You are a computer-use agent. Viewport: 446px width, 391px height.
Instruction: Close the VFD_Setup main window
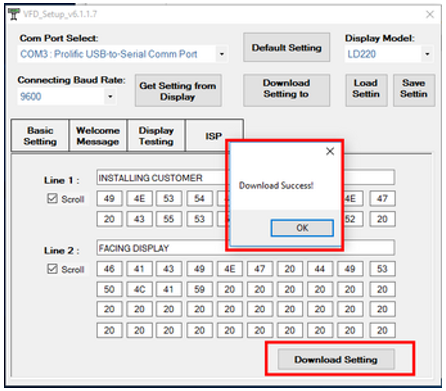[x=430, y=14]
